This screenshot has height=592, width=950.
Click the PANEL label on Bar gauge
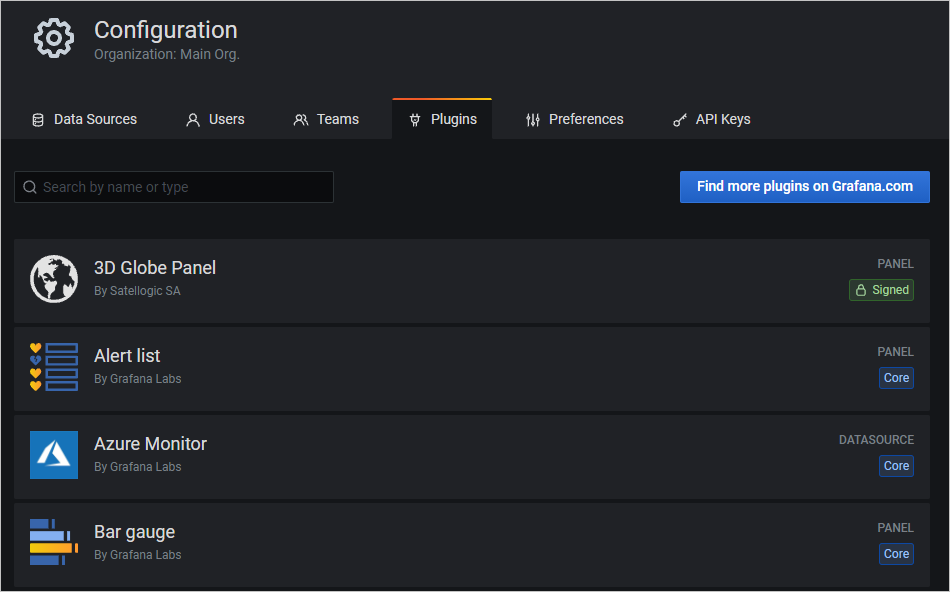click(895, 528)
